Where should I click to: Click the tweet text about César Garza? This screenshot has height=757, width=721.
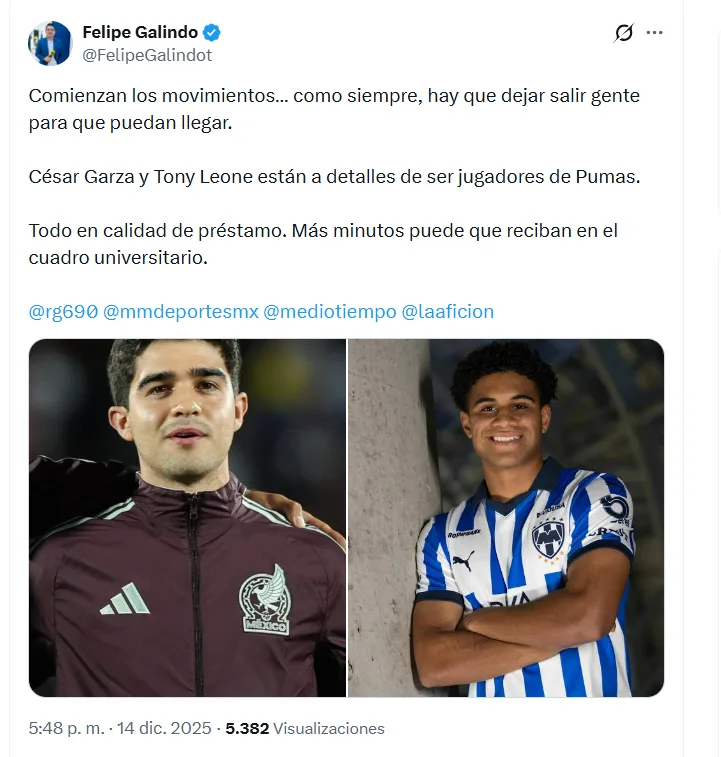[334, 177]
